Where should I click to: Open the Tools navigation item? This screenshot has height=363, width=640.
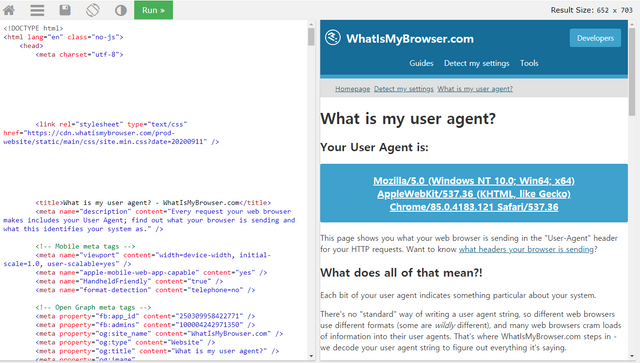click(x=529, y=63)
